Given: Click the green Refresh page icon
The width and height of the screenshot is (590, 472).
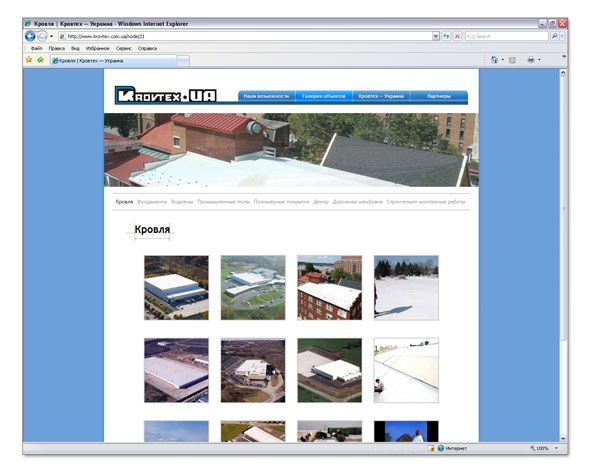Looking at the screenshot, I should 446,36.
